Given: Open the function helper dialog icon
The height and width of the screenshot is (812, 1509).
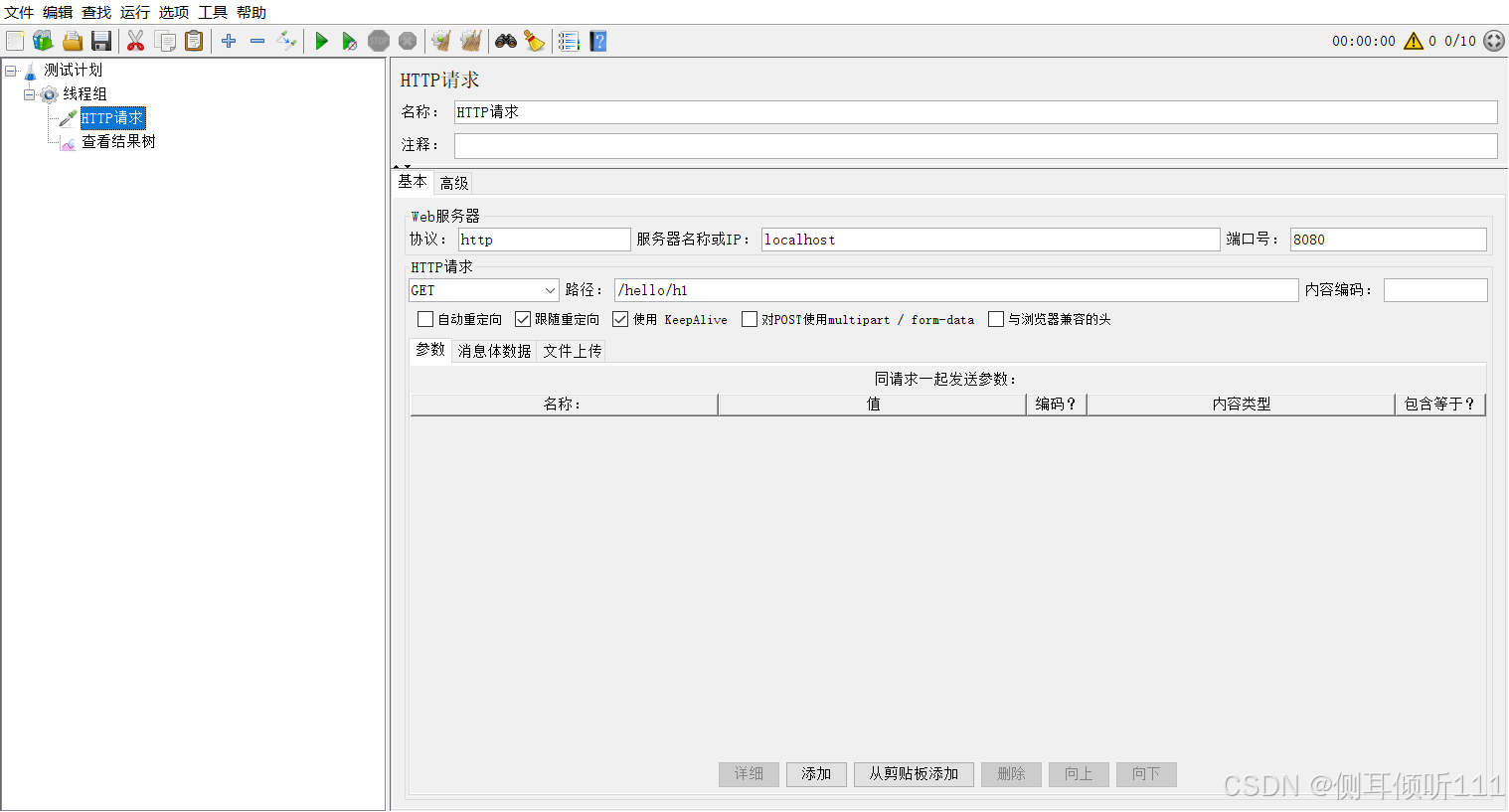Looking at the screenshot, I should 569,41.
